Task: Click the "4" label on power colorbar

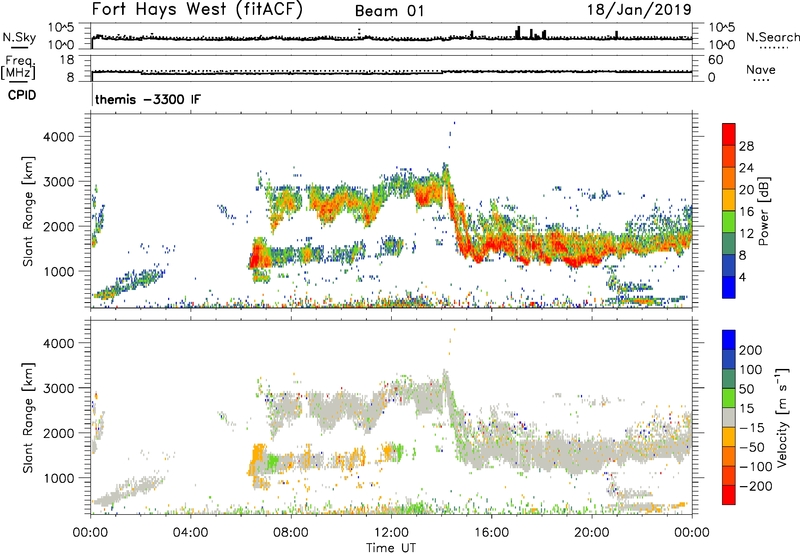Action: (x=742, y=277)
